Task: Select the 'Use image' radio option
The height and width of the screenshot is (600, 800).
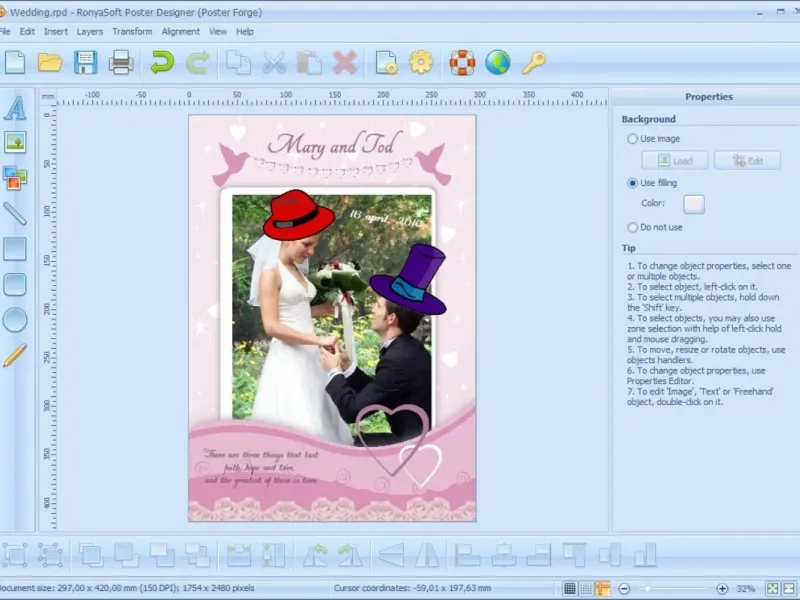Action: (x=632, y=139)
